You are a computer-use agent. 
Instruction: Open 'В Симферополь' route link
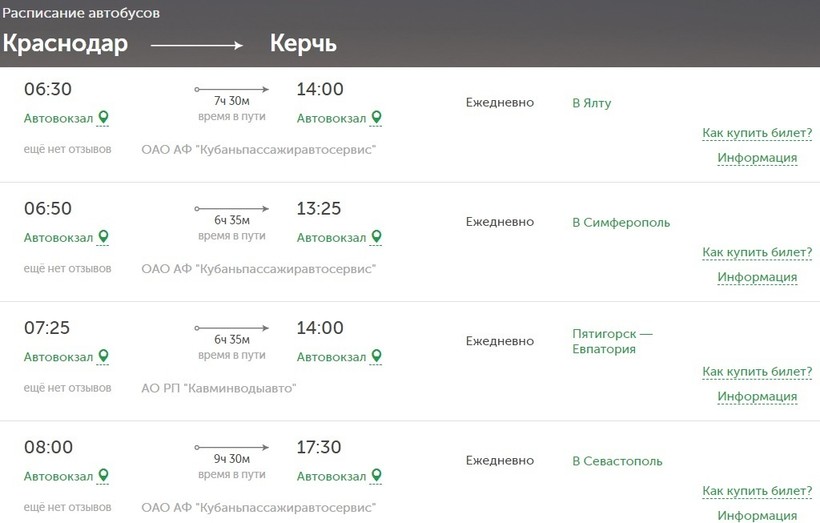(x=621, y=222)
